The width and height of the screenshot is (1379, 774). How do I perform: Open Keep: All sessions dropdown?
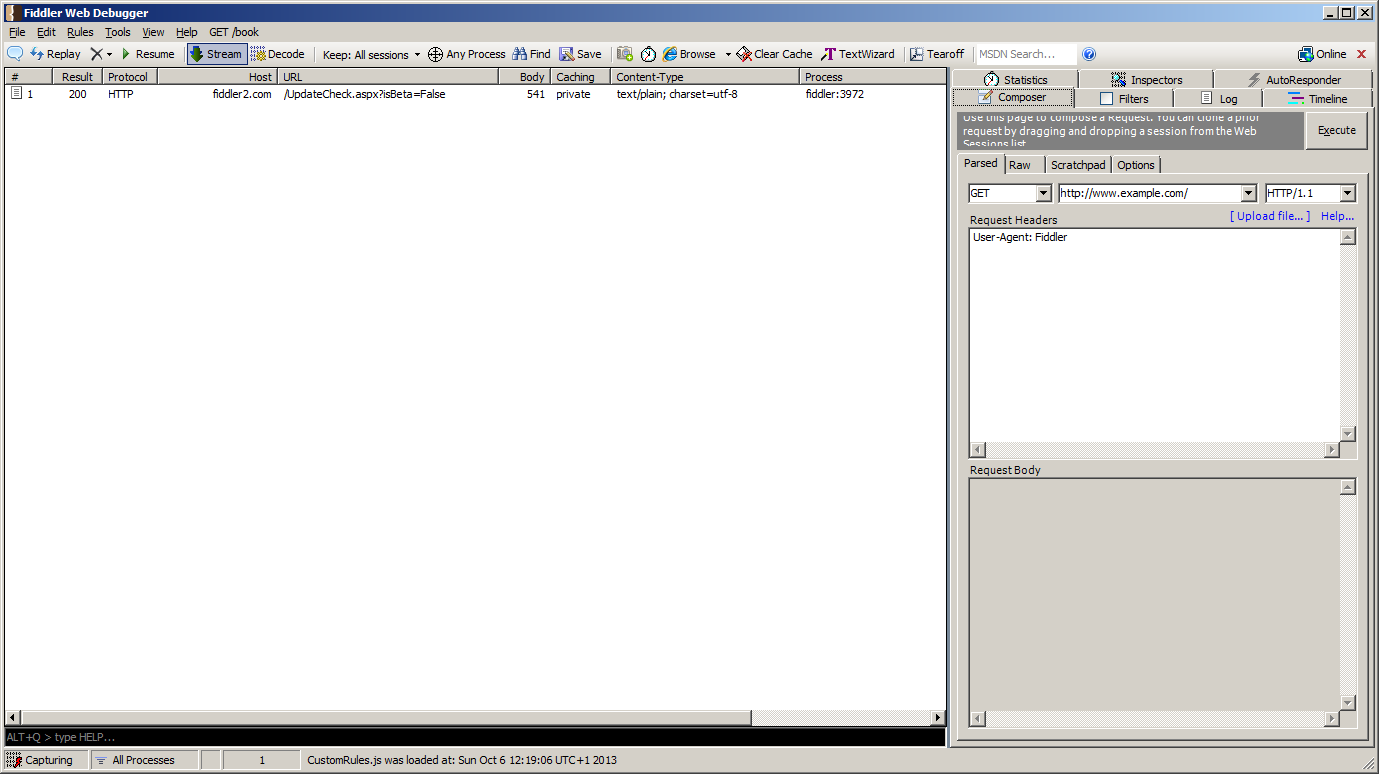click(x=371, y=54)
